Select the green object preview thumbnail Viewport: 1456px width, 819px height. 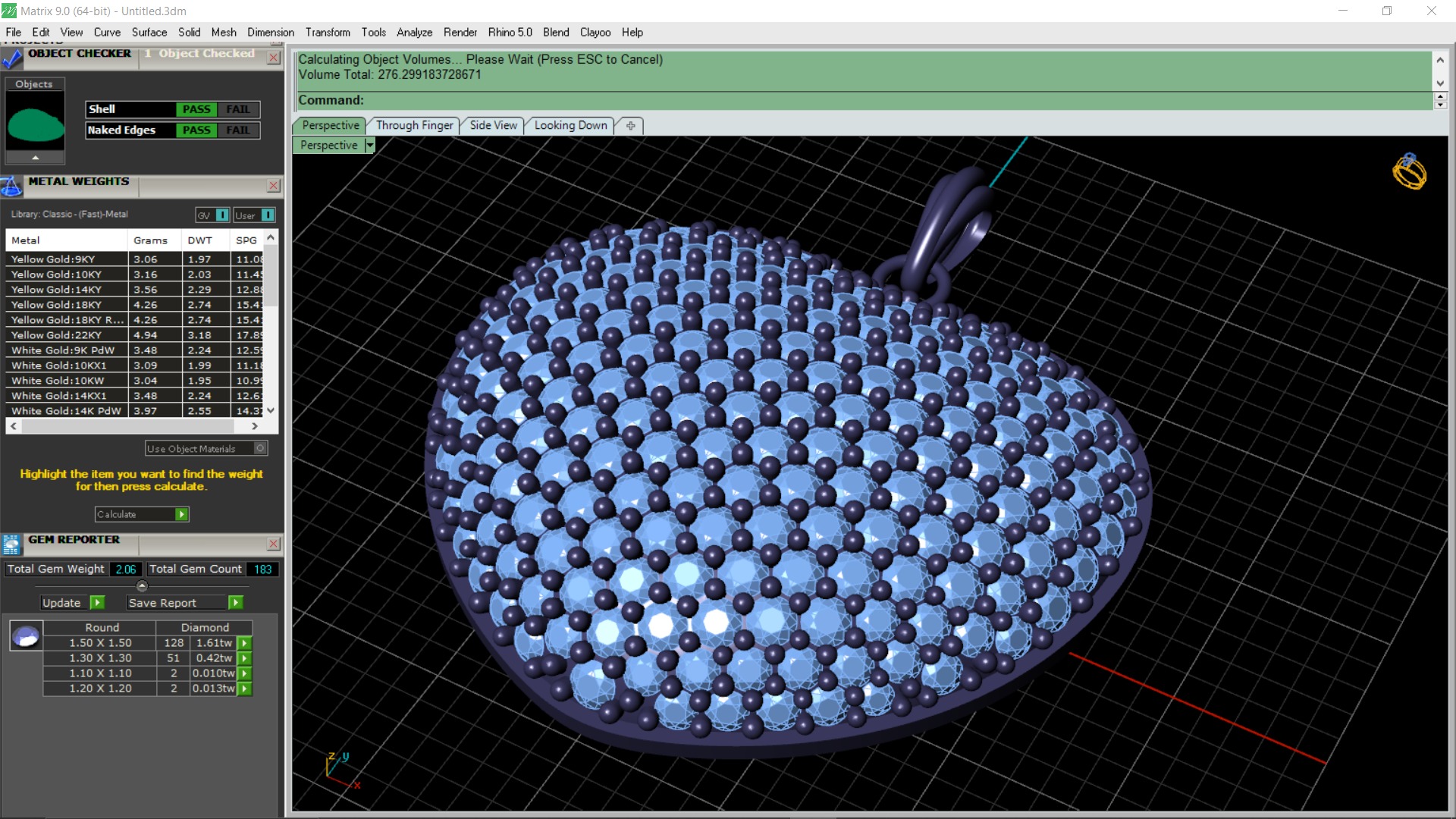pyautogui.click(x=35, y=124)
